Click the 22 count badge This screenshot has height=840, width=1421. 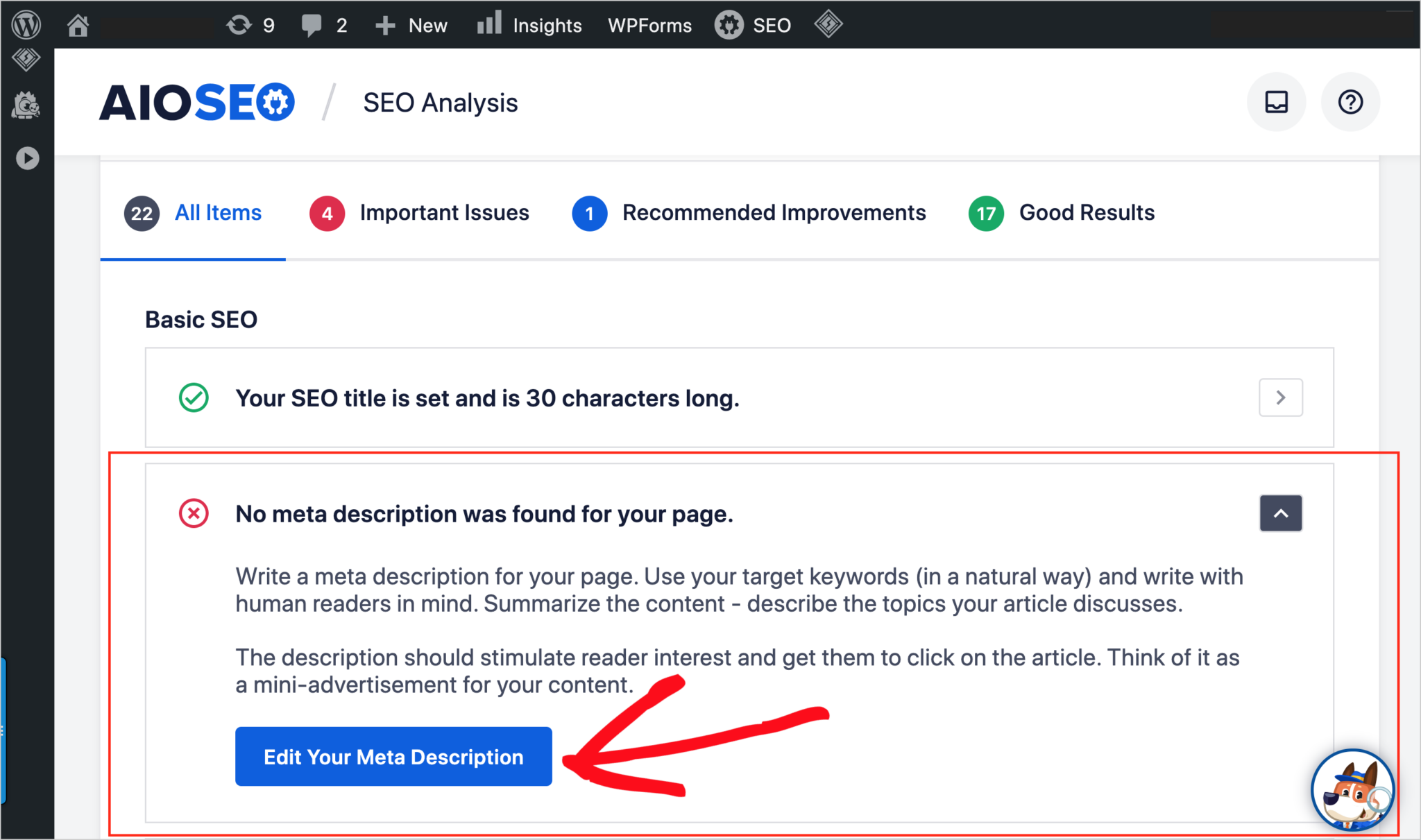(142, 213)
